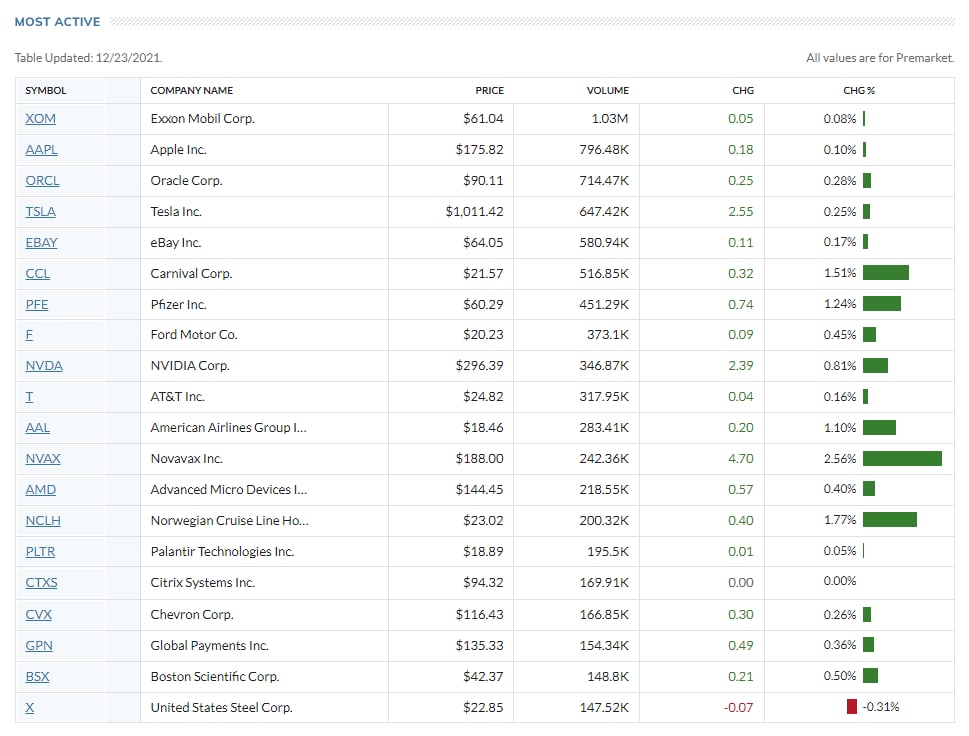Click the AAPL symbol link
Viewport: 969px width, 736px height.
pos(41,150)
